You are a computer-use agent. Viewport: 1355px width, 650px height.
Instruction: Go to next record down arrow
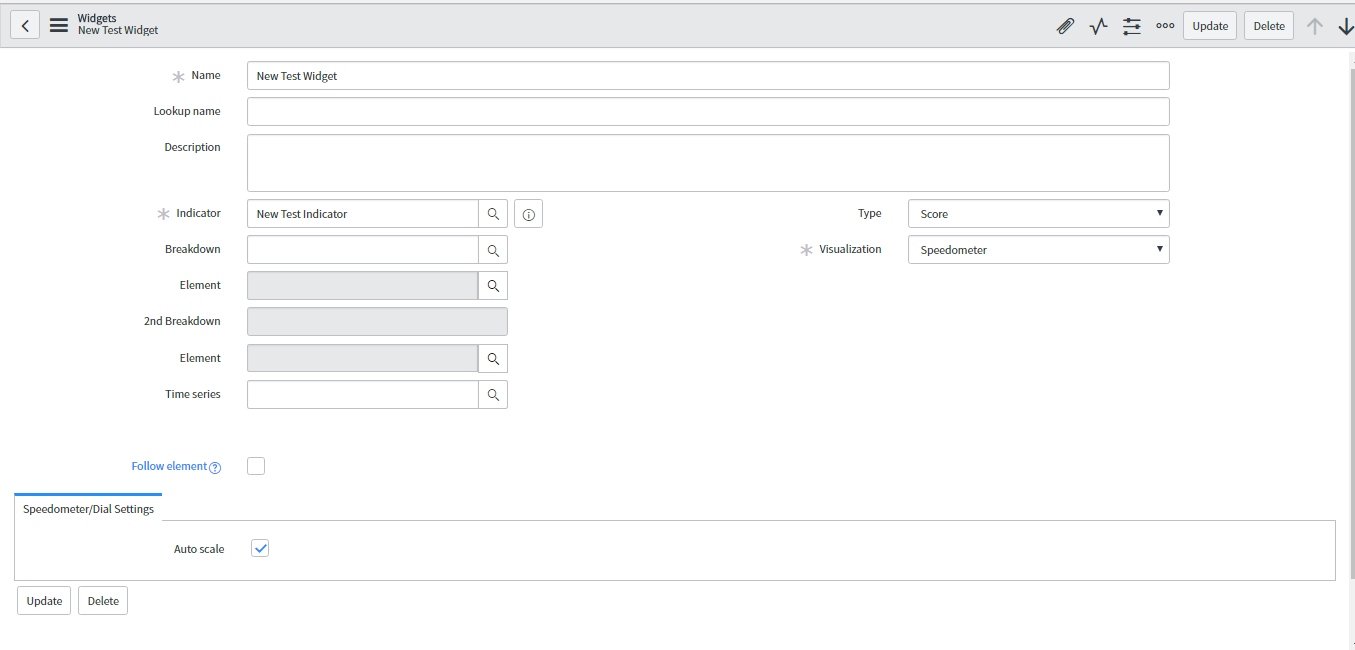tap(1345, 26)
